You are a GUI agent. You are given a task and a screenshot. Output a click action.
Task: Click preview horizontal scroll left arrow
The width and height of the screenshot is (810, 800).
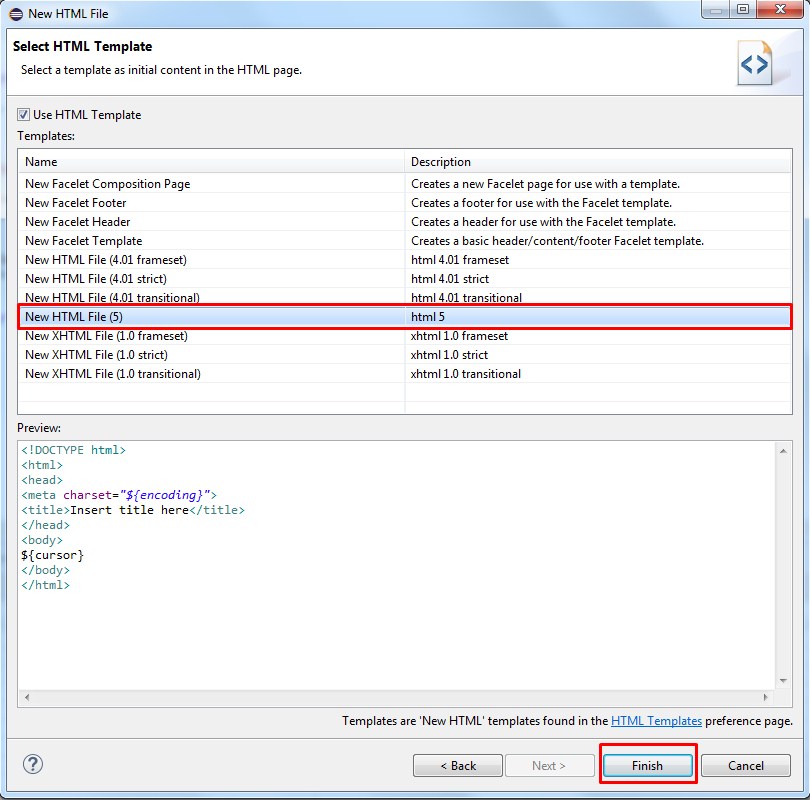[27, 697]
